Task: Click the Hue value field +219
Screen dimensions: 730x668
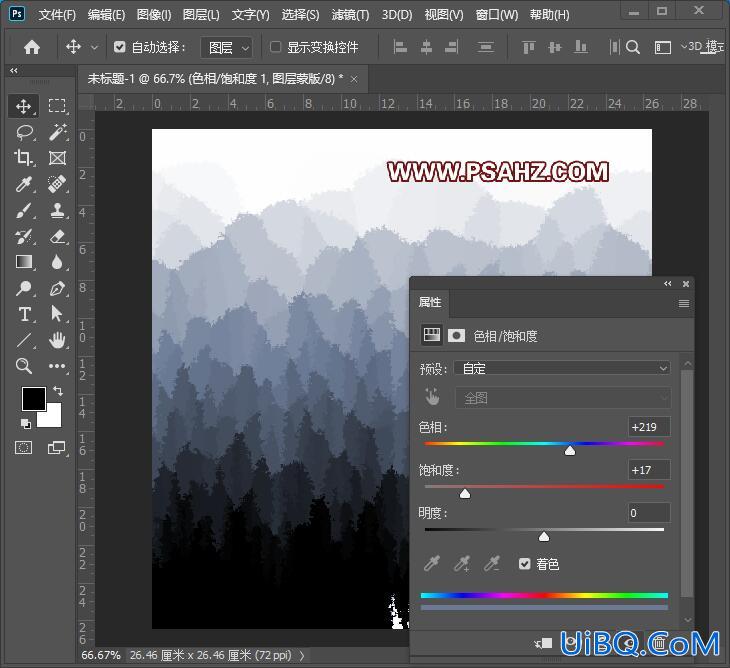Action: tap(649, 426)
